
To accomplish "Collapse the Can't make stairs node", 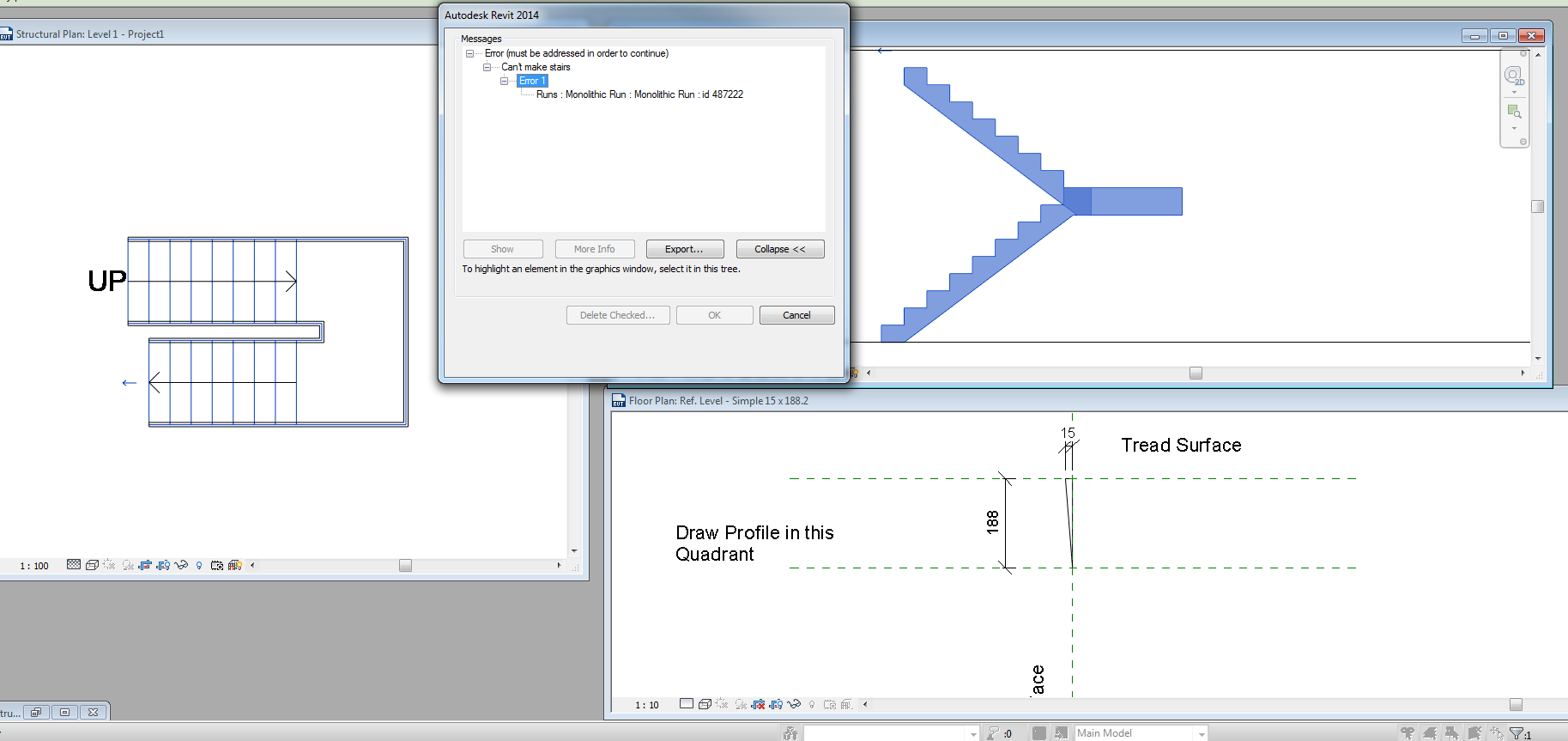I will click(x=487, y=67).
